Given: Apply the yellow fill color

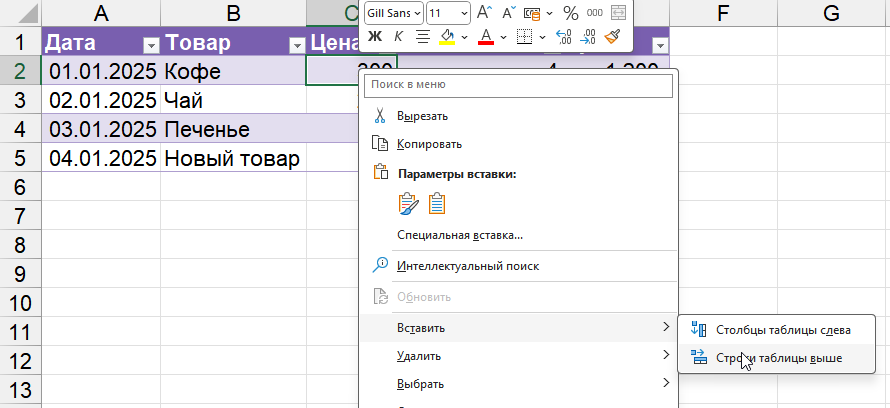Looking at the screenshot, I should tap(448, 37).
